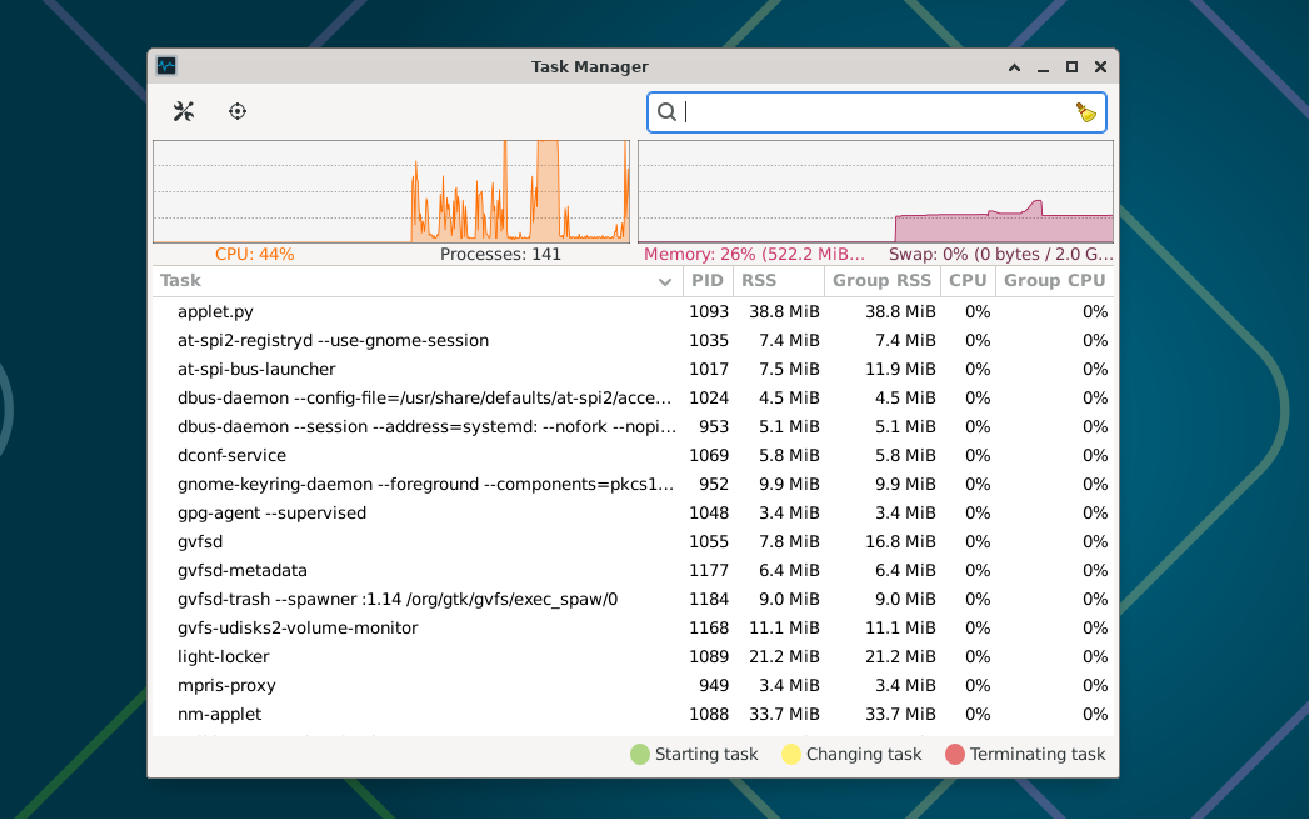Select the light-locker process
Screen dimensions: 1309x819
(x=633, y=657)
